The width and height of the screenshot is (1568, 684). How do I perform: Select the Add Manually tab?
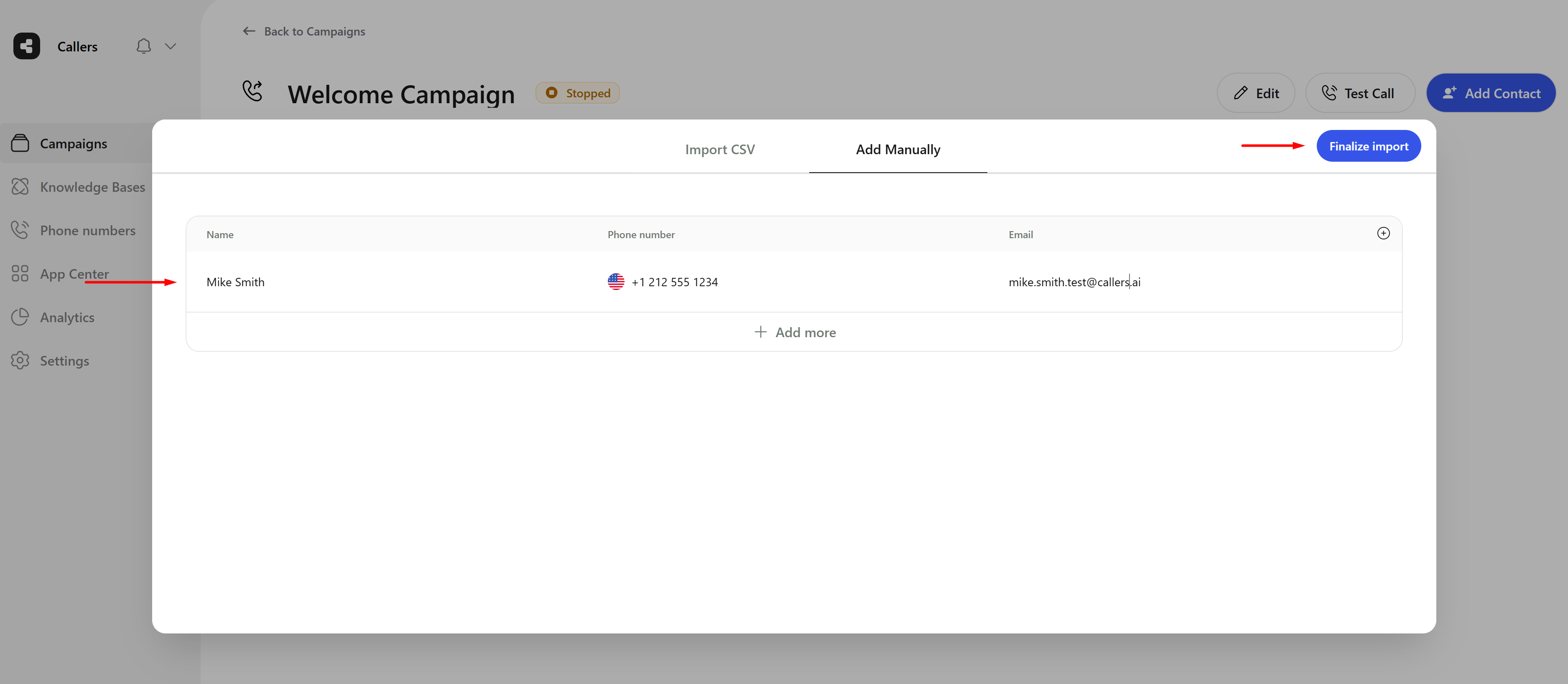898,149
